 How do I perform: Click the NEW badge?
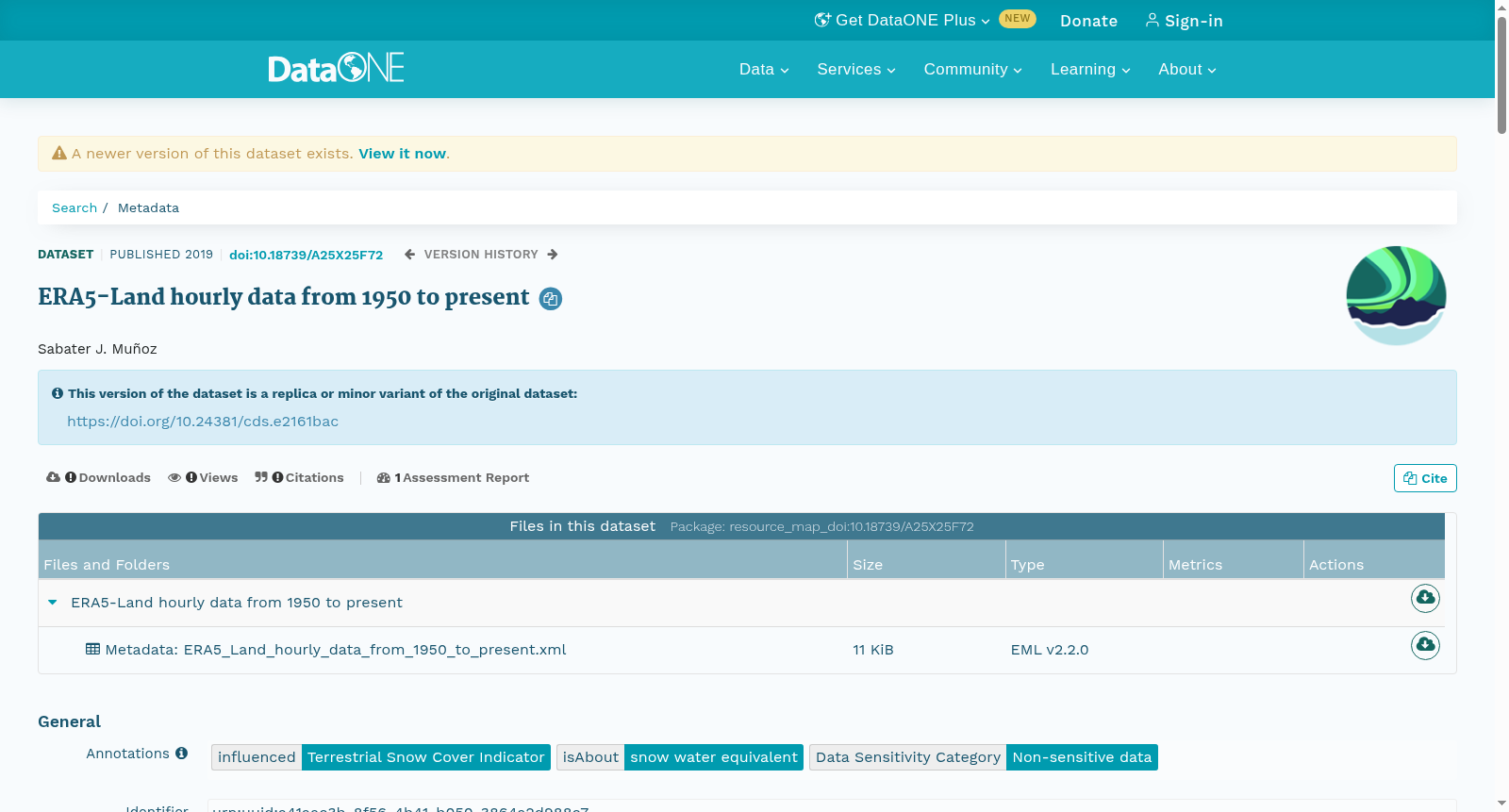click(x=1018, y=19)
